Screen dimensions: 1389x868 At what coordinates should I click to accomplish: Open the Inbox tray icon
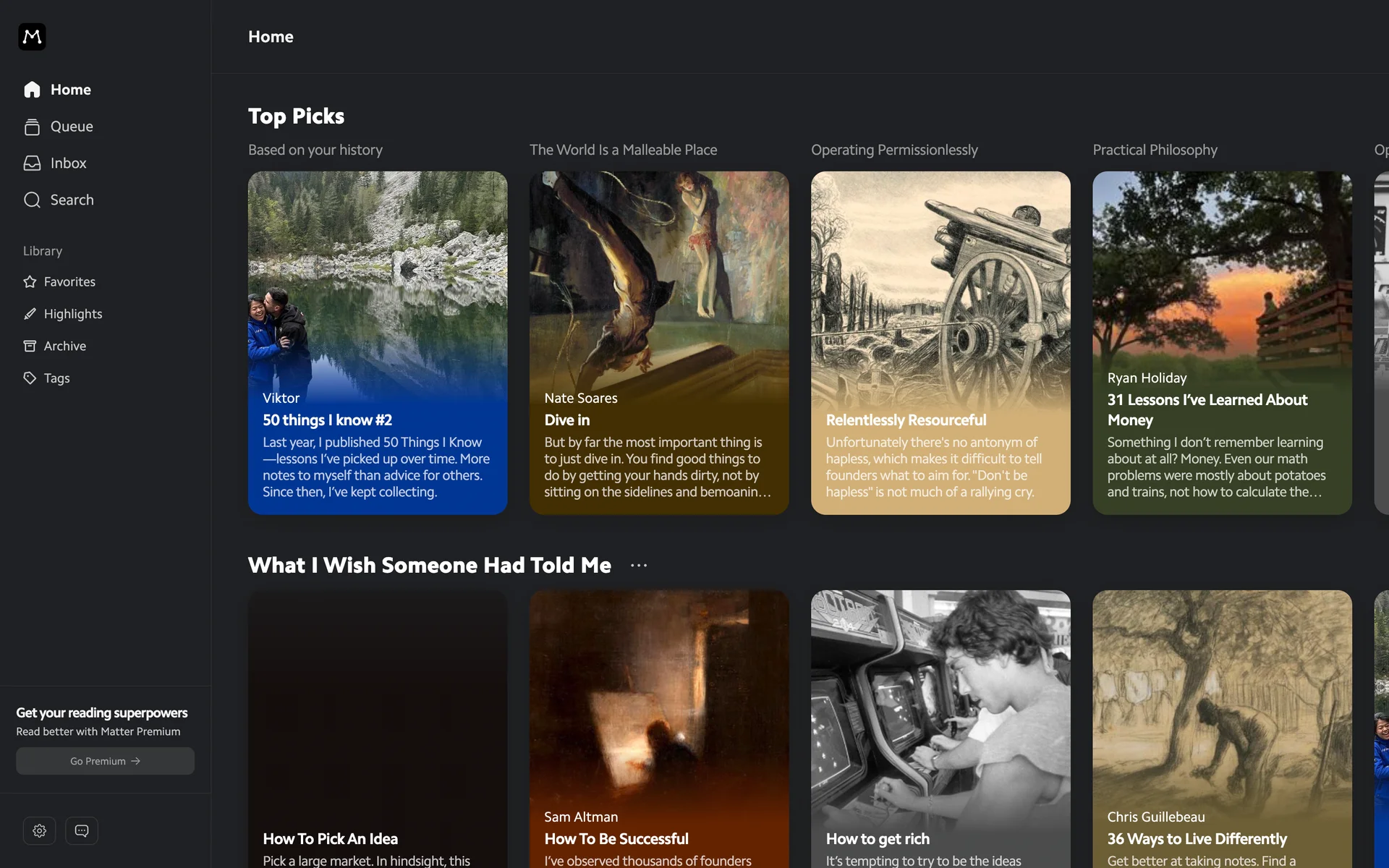[32, 163]
